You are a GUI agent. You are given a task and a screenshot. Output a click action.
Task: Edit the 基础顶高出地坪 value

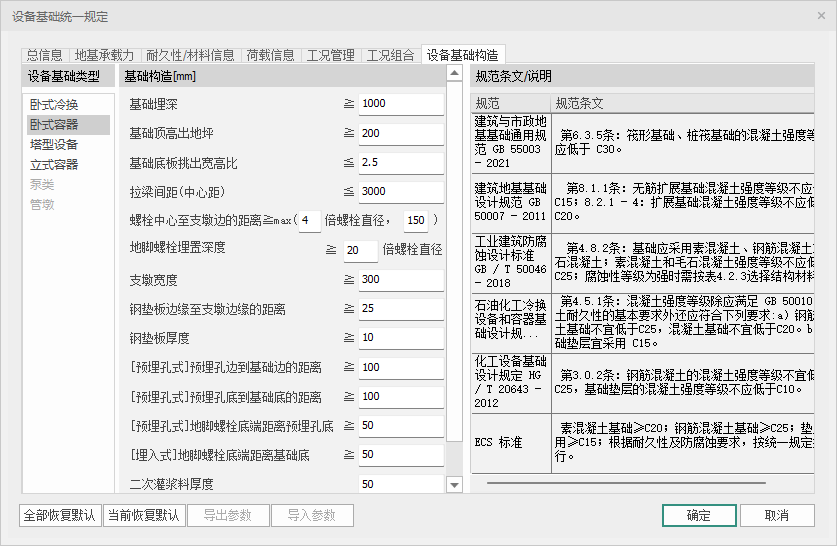click(x=401, y=133)
